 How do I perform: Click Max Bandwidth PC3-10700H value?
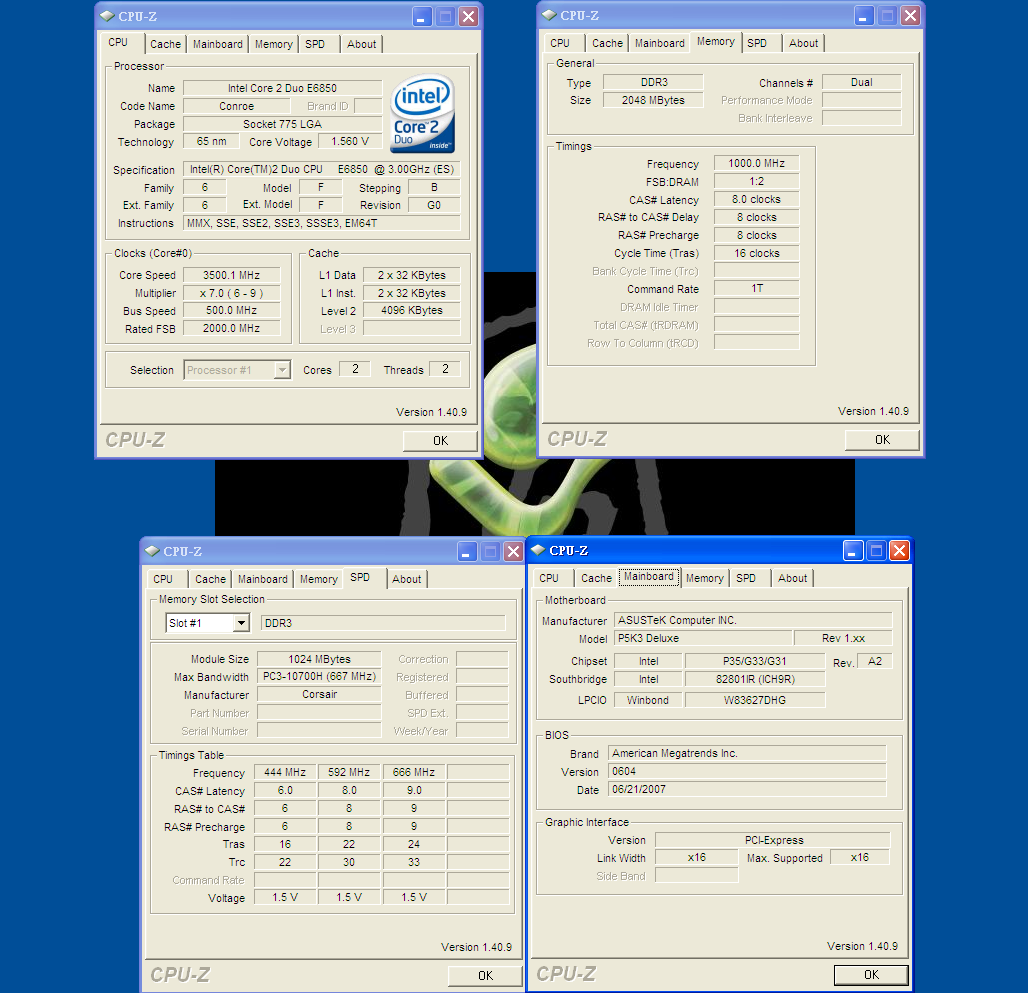point(319,676)
